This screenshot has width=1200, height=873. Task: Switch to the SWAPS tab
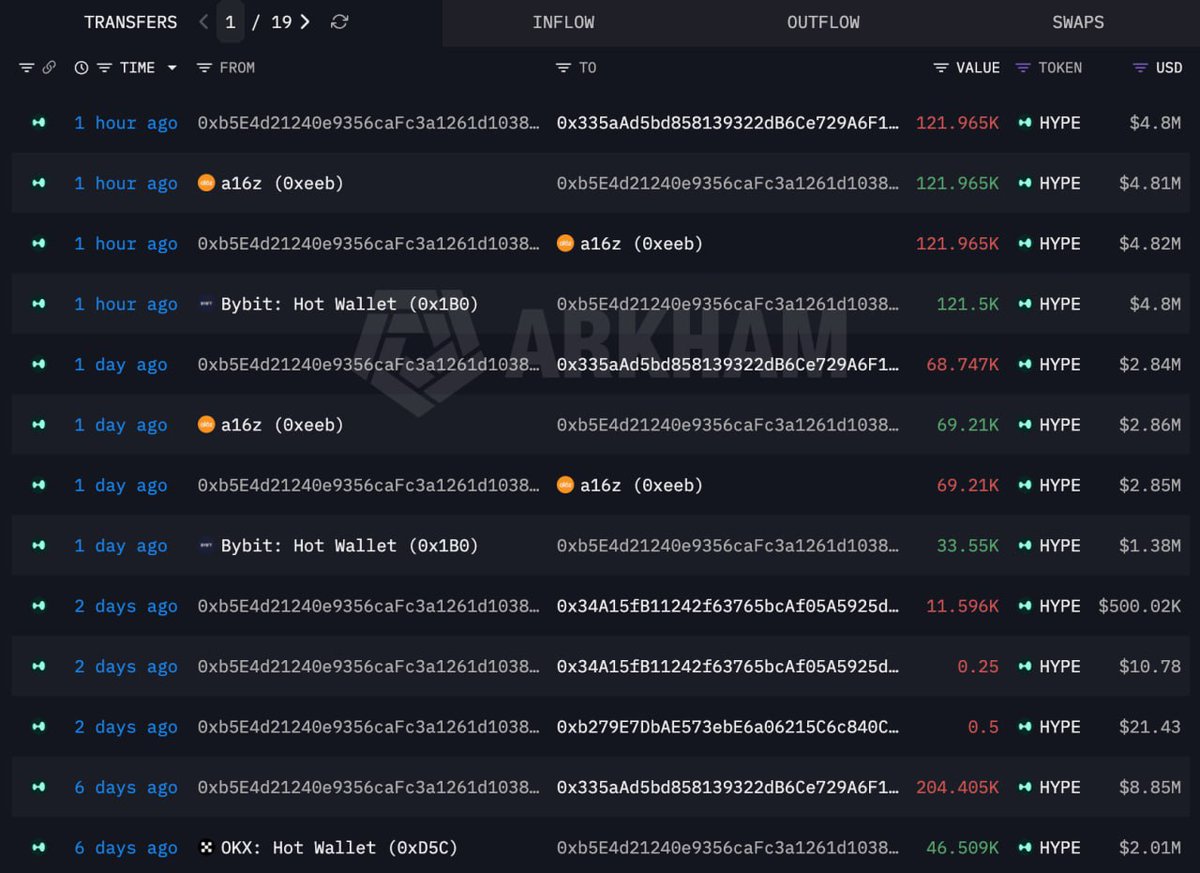(1078, 22)
